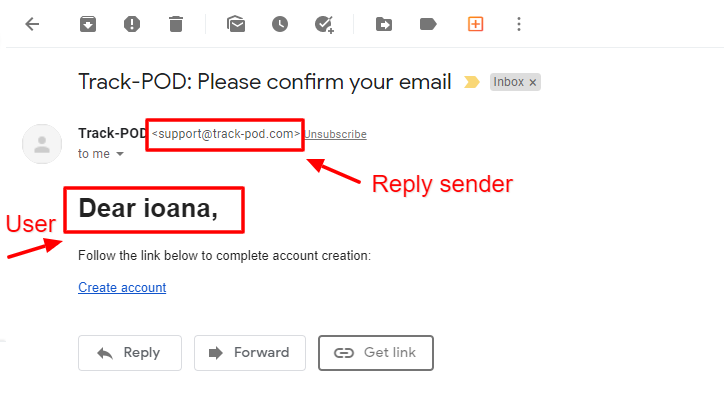Remove the Inbox label via its x
This screenshot has width=724, height=400.
[532, 83]
